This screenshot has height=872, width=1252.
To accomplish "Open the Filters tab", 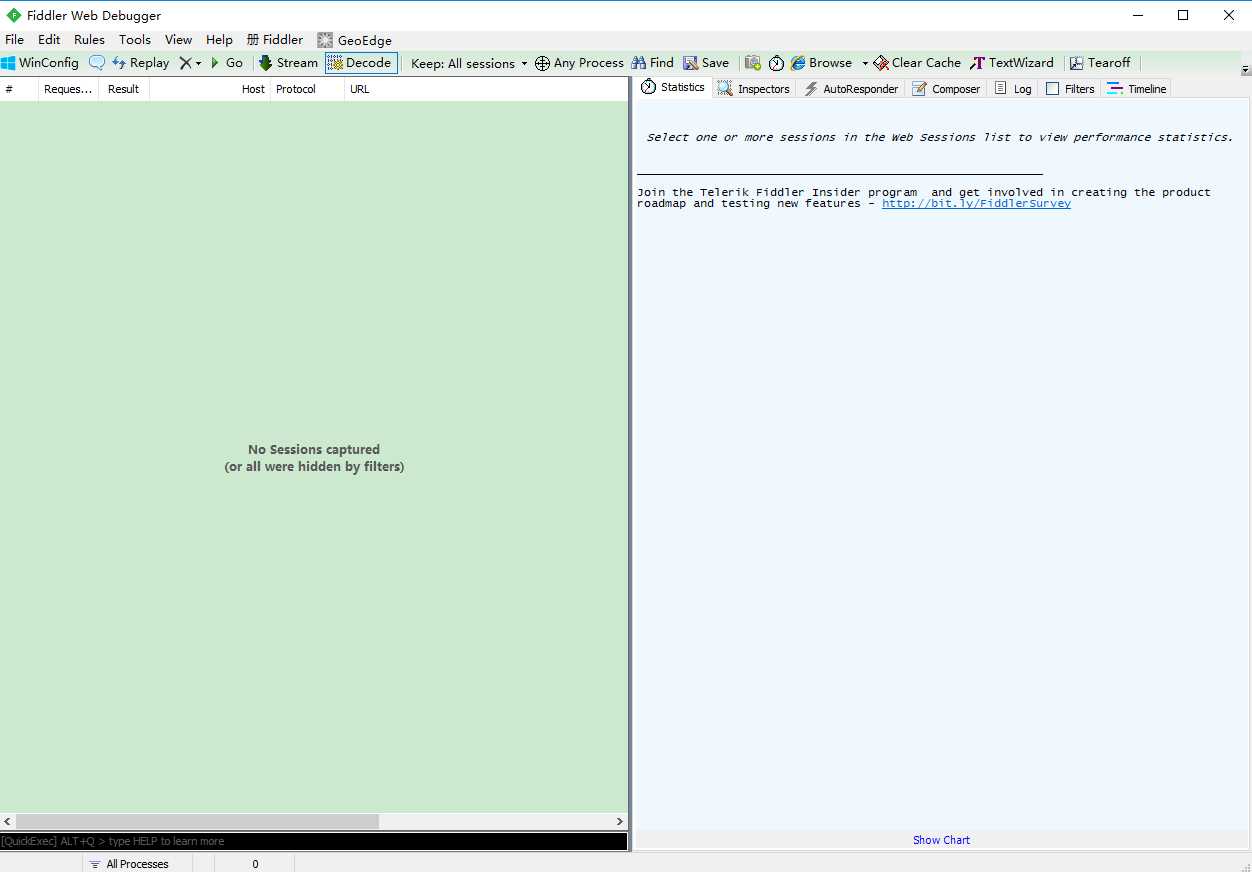I will [1070, 89].
